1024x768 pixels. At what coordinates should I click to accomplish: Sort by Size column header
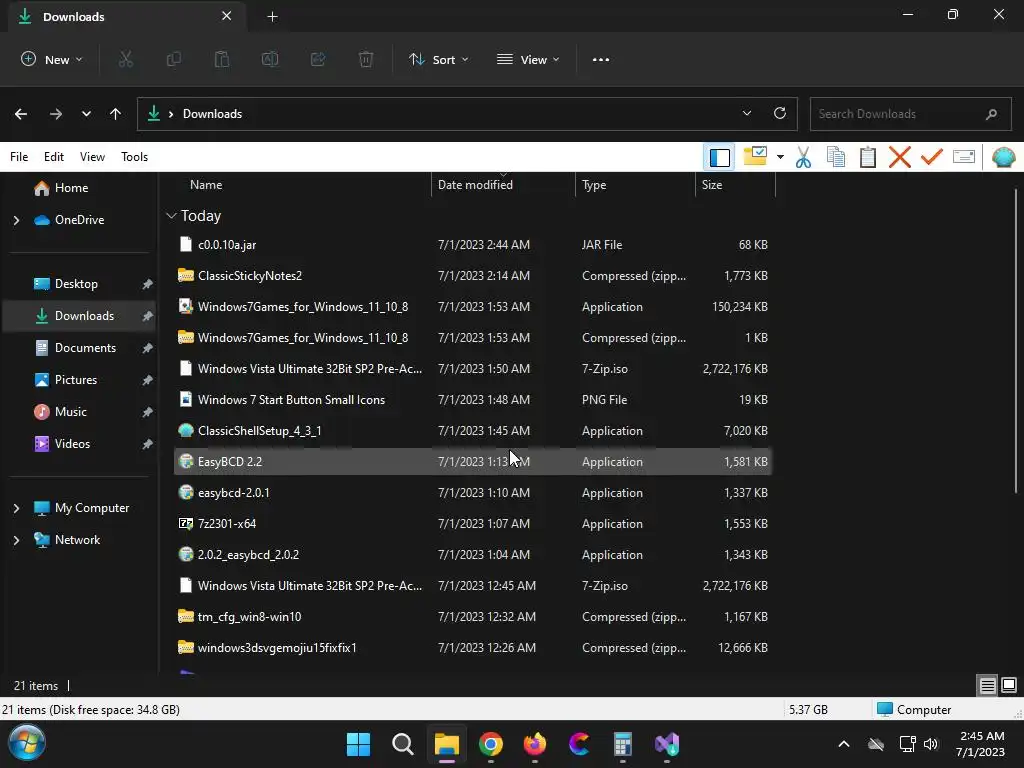pyautogui.click(x=735, y=185)
